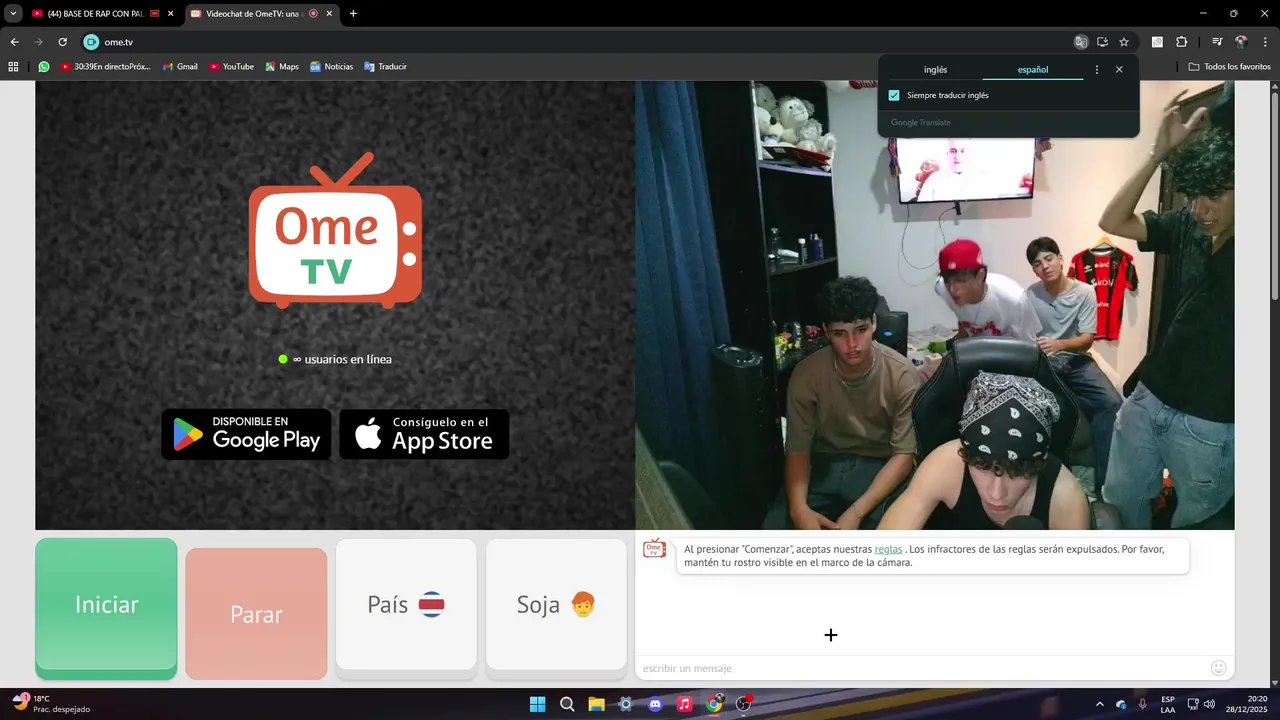Click the Parar button

tap(256, 614)
